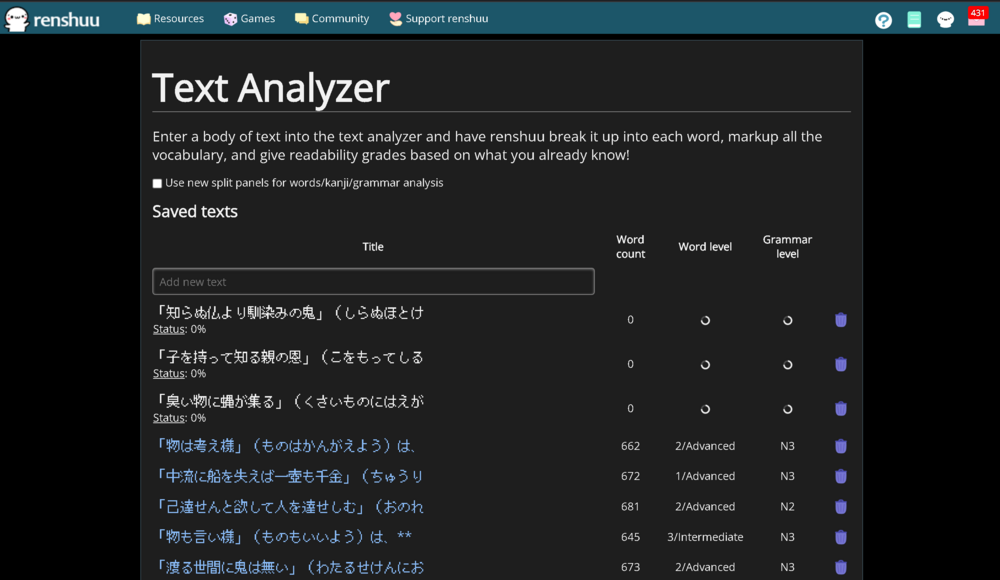Viewport: 1000px width, 580px height.
Task: Click Support renshuu in the navbar
Action: tap(438, 19)
